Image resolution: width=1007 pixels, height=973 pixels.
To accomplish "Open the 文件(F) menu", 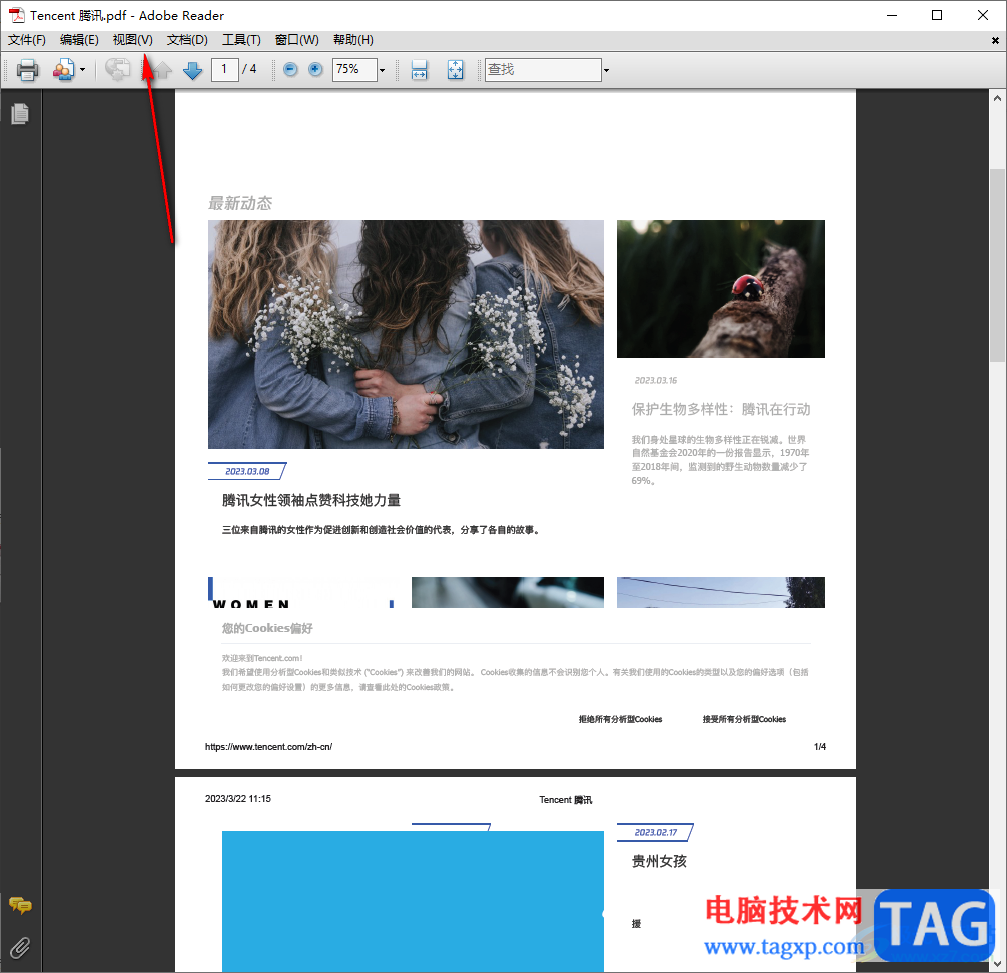I will [27, 40].
